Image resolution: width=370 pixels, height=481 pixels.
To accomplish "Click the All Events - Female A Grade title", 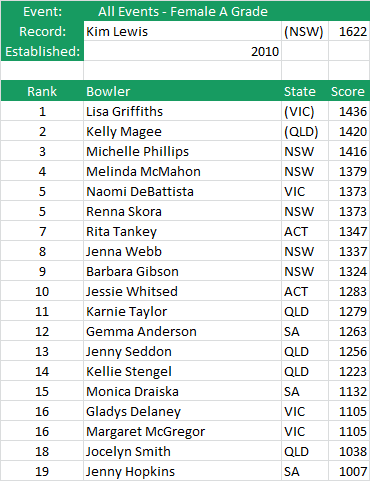I will (x=183, y=11).
